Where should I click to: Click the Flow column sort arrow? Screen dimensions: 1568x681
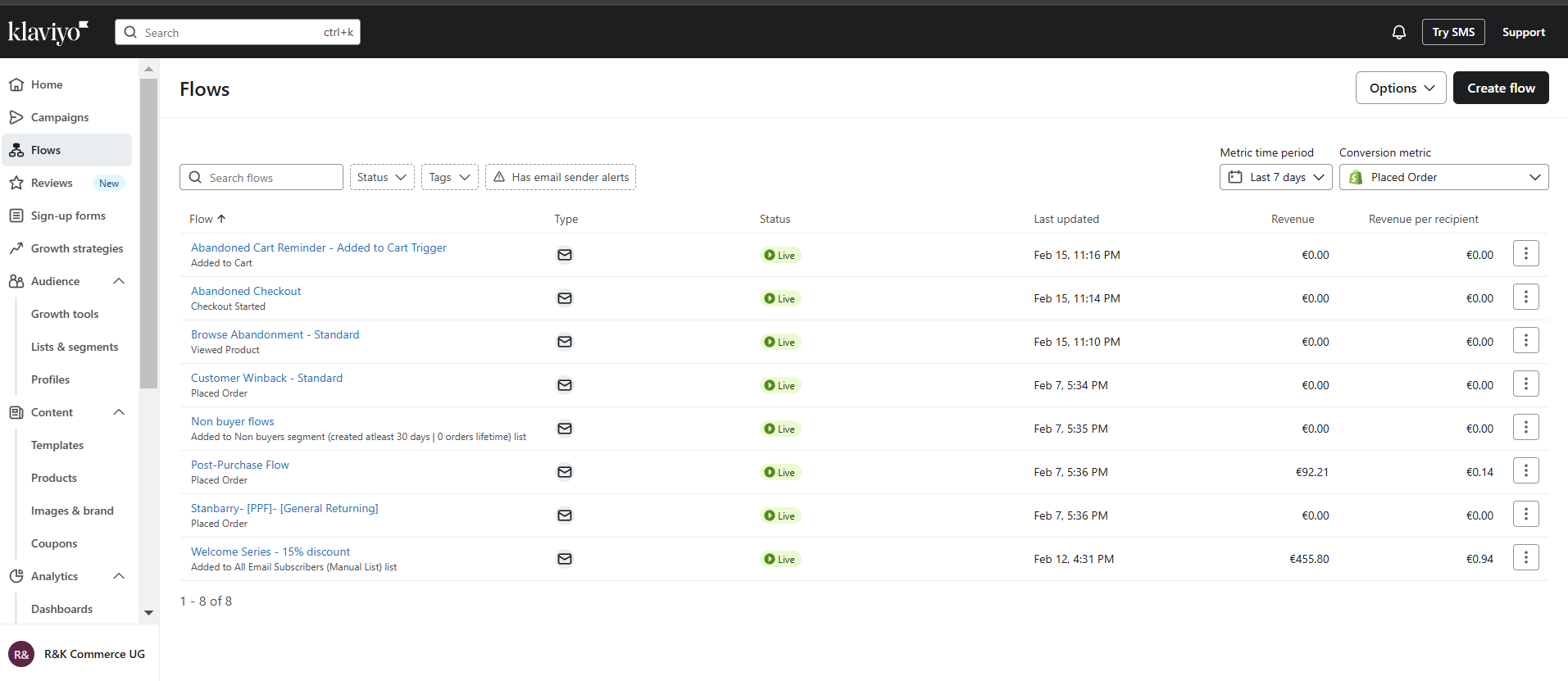click(x=221, y=219)
